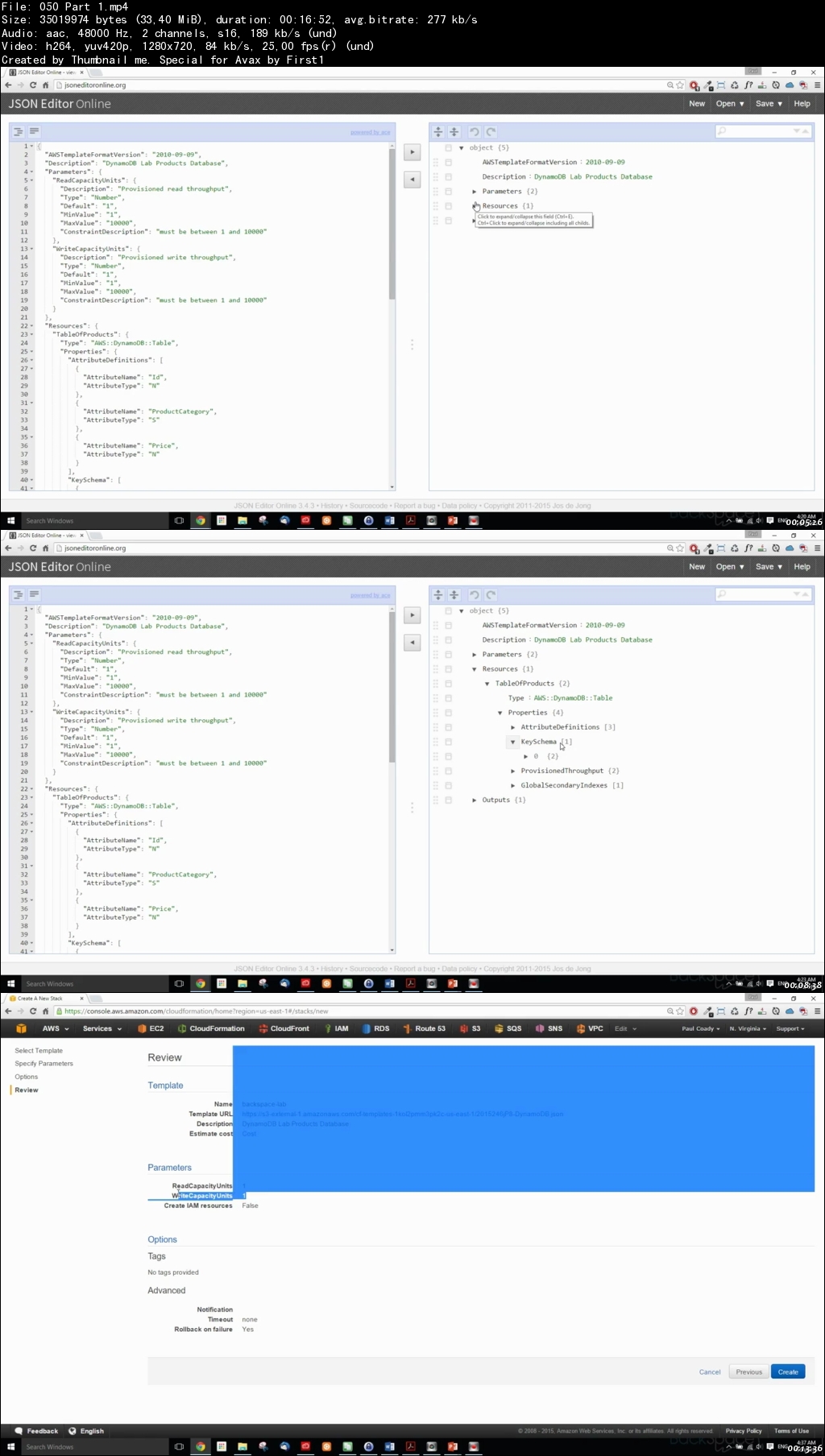Click the search-next arrow in the 00:08:38 frame's tree search box
The width and height of the screenshot is (825, 1456).
click(x=797, y=594)
